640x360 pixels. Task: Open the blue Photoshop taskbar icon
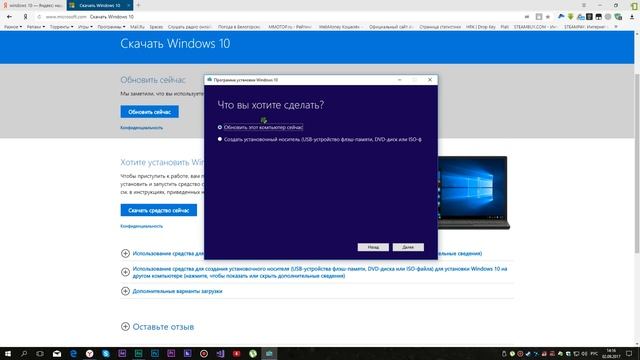tap(155, 353)
